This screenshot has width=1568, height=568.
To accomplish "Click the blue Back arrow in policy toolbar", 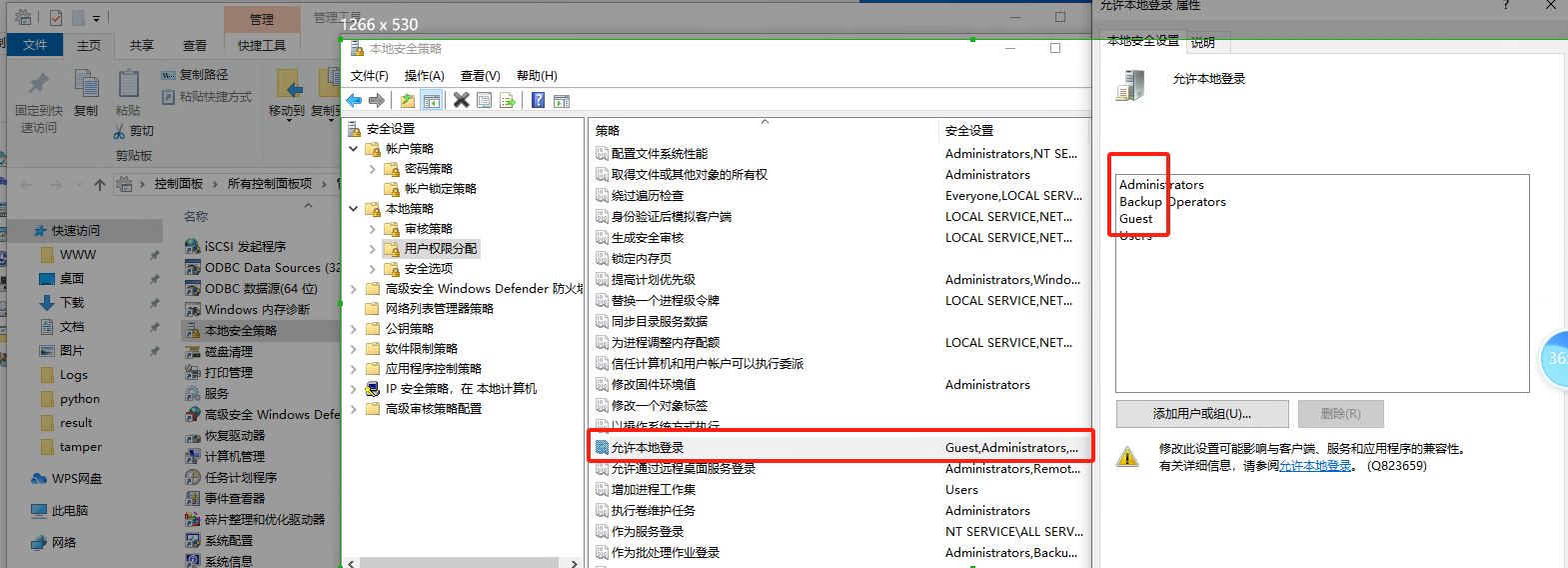I will pos(354,100).
